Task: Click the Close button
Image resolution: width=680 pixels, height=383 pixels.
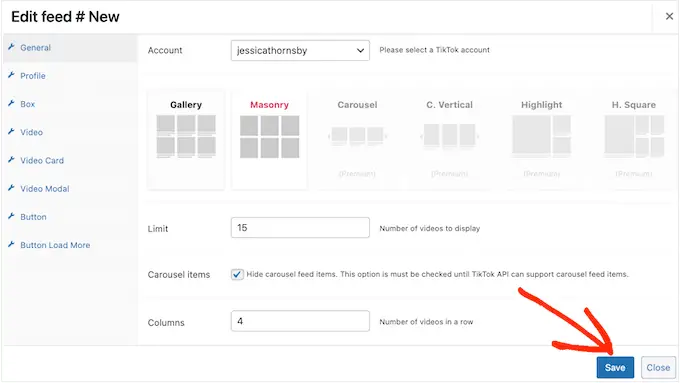Action: (x=658, y=367)
